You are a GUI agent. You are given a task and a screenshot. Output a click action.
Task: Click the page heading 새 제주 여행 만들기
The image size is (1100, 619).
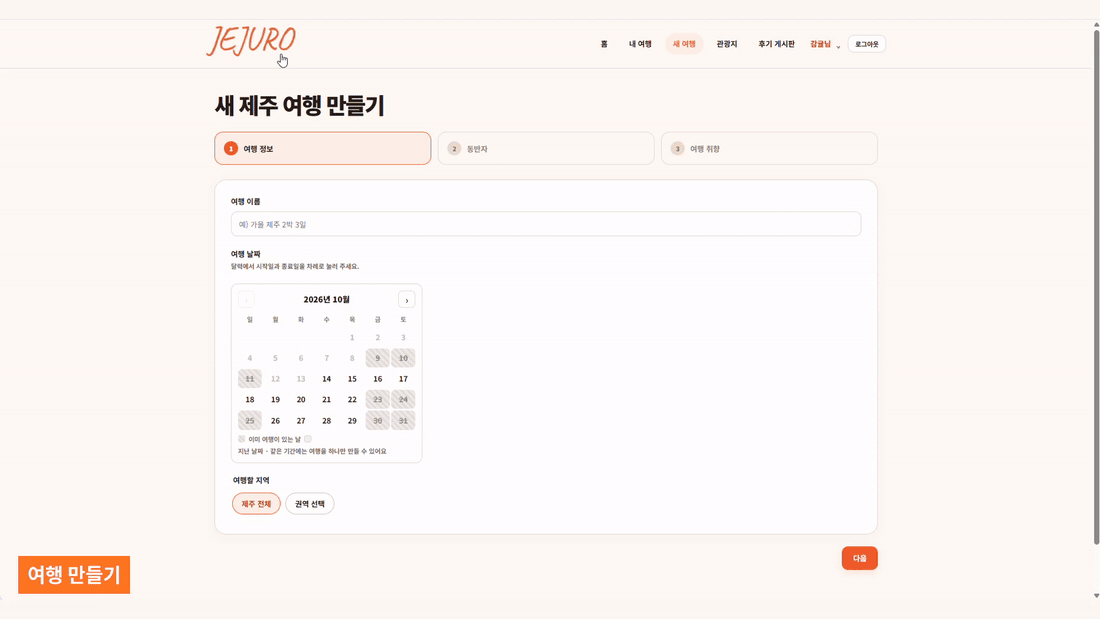point(300,106)
